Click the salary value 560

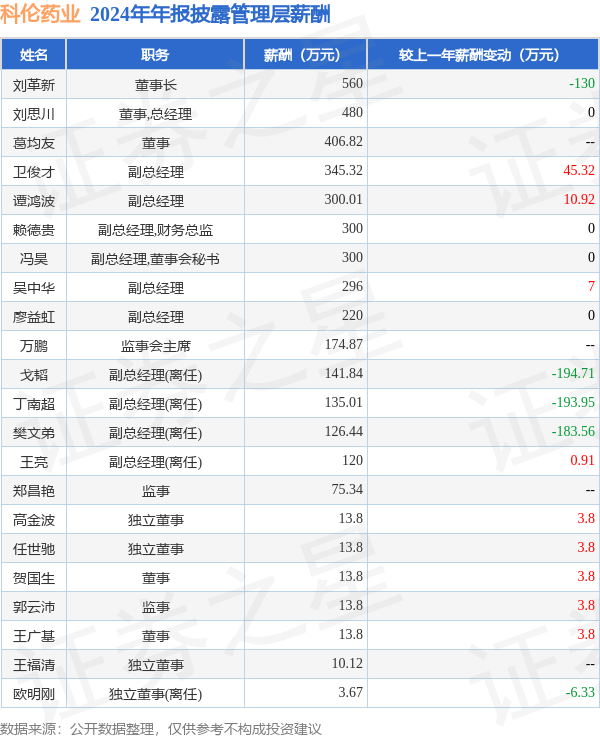click(x=352, y=83)
